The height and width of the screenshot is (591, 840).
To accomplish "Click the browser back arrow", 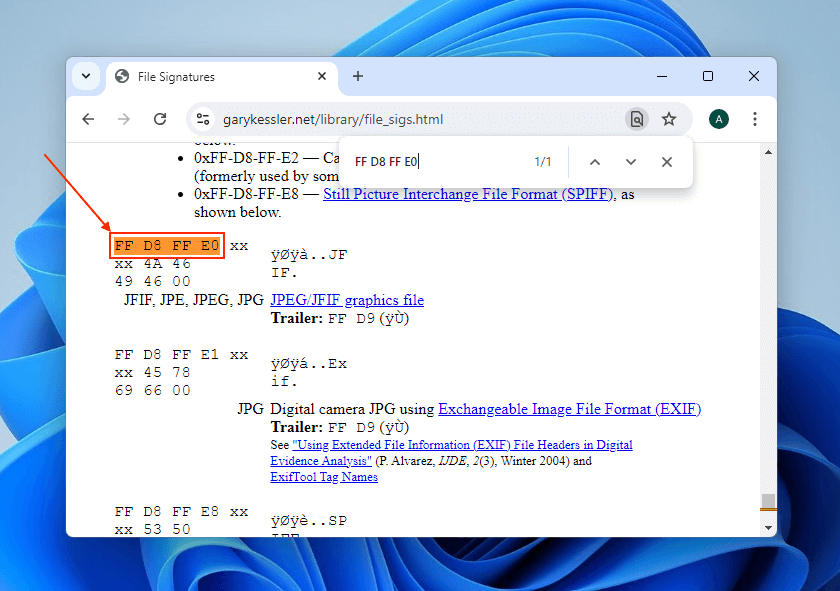I will coord(88,119).
